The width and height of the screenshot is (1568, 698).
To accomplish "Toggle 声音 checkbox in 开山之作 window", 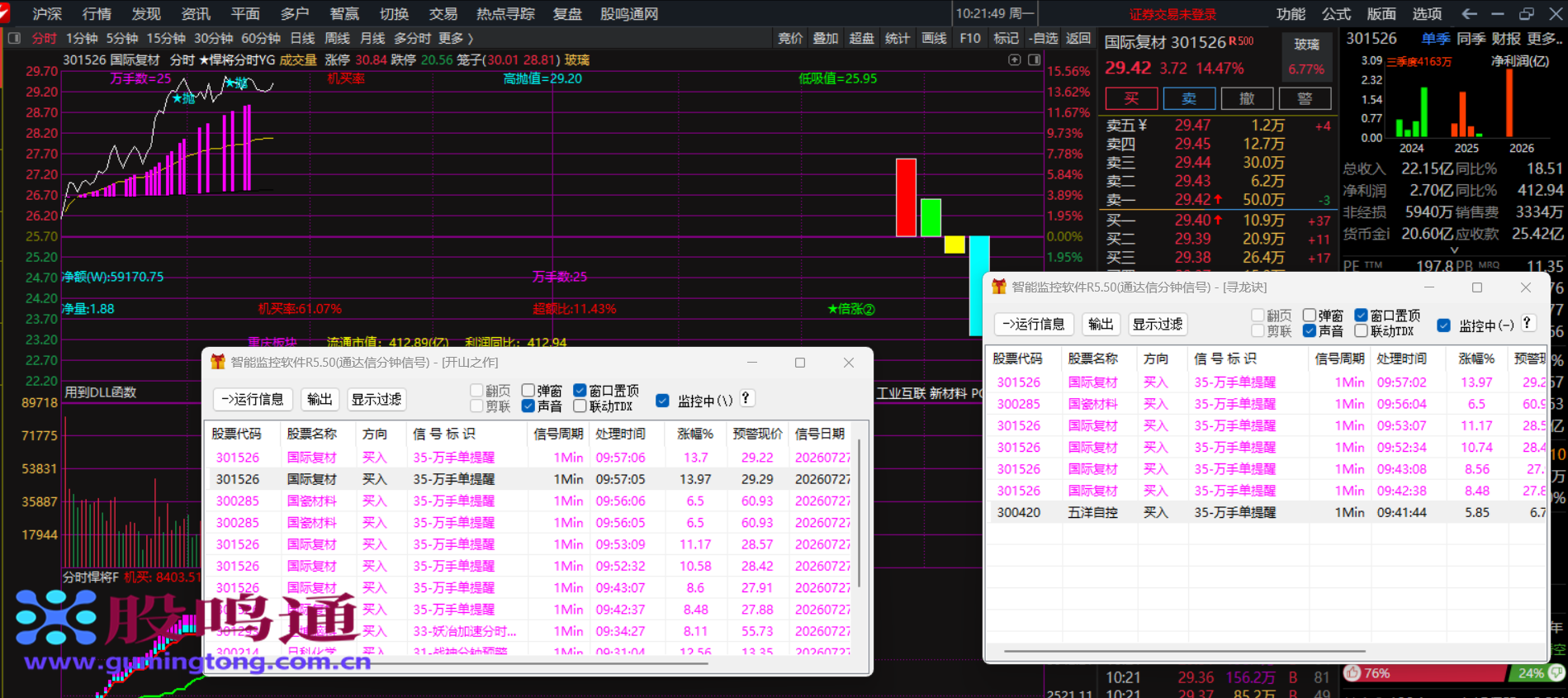I will point(528,406).
